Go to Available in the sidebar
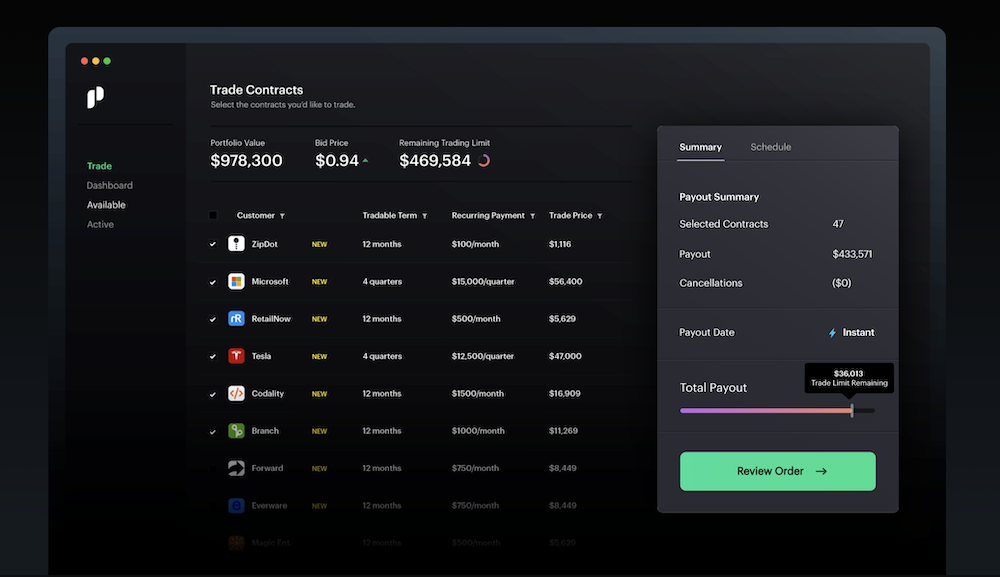 tap(106, 205)
